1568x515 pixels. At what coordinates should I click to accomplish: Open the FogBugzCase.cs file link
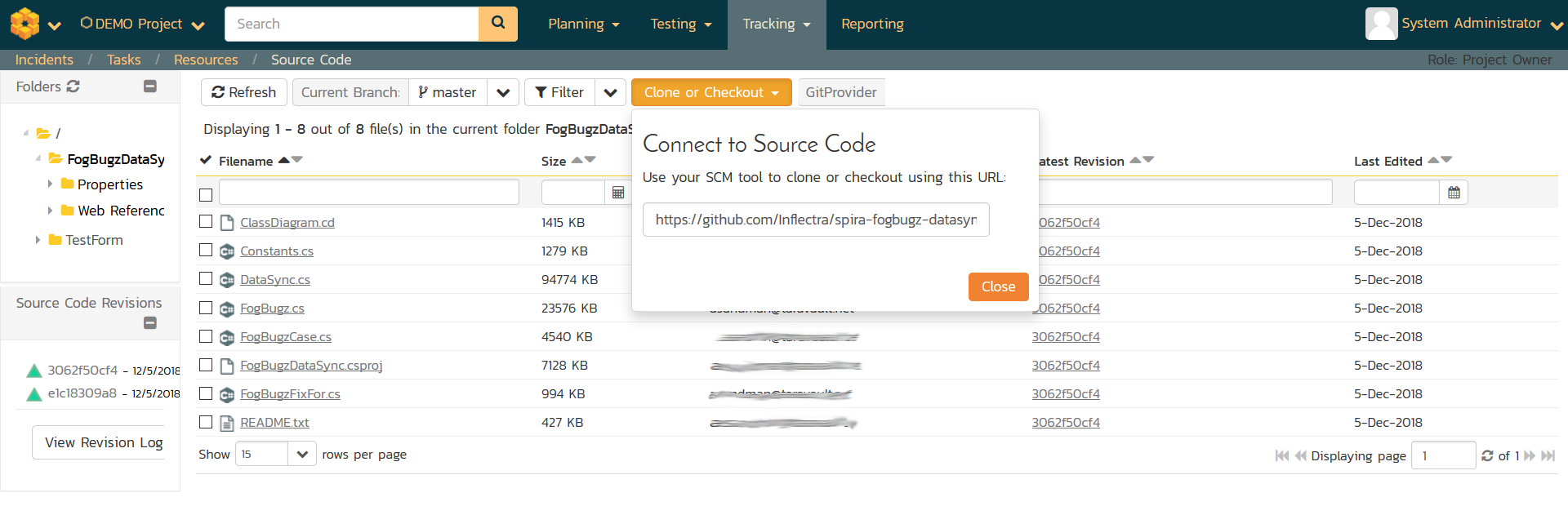pyautogui.click(x=286, y=337)
